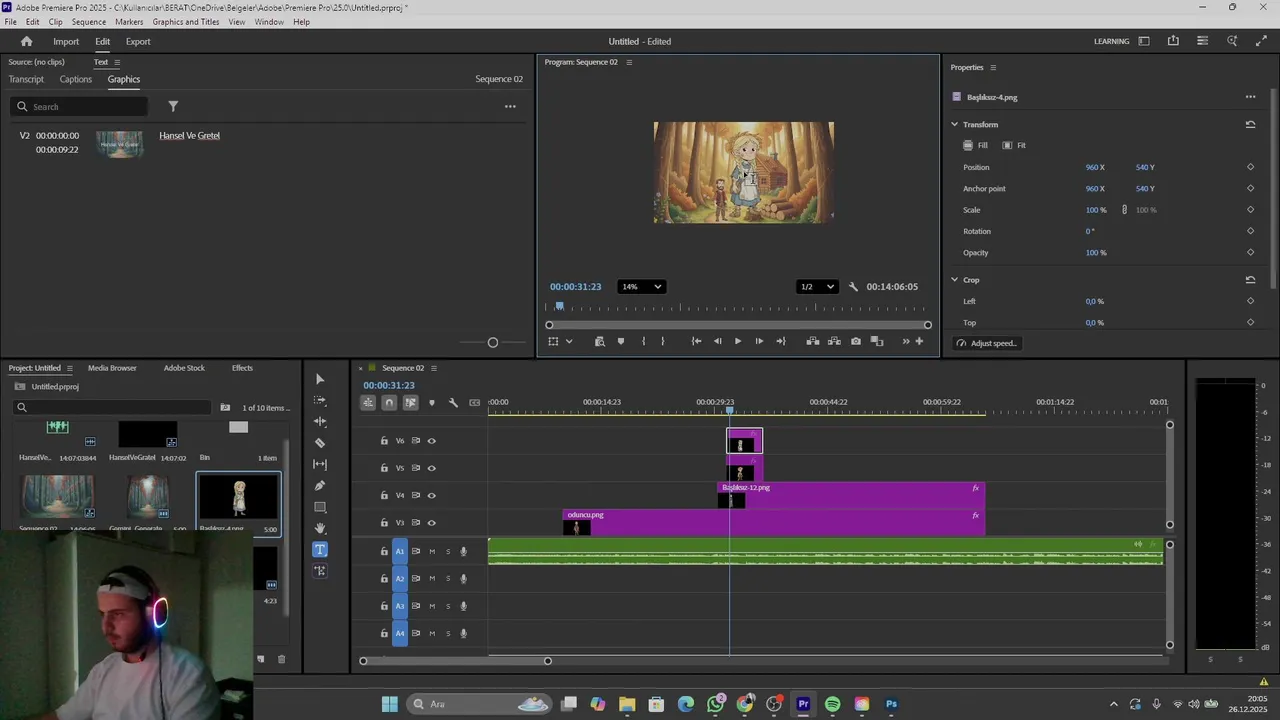
Task: Reset the Transform properties
Action: [x=1250, y=125]
